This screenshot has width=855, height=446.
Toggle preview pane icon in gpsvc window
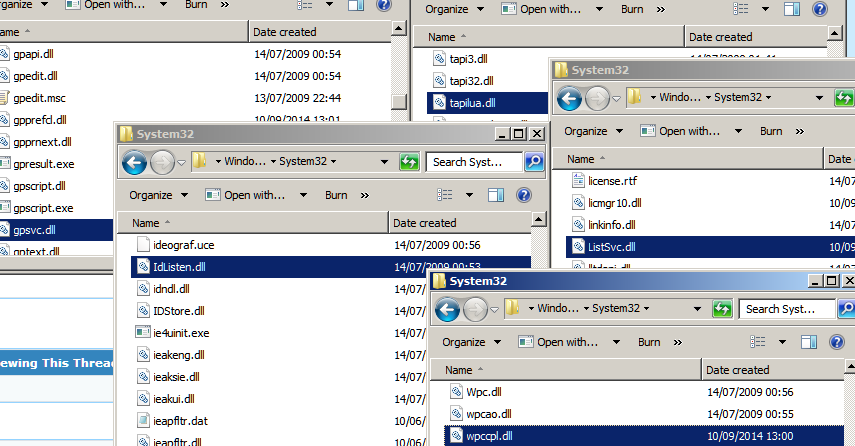[x=356, y=5]
